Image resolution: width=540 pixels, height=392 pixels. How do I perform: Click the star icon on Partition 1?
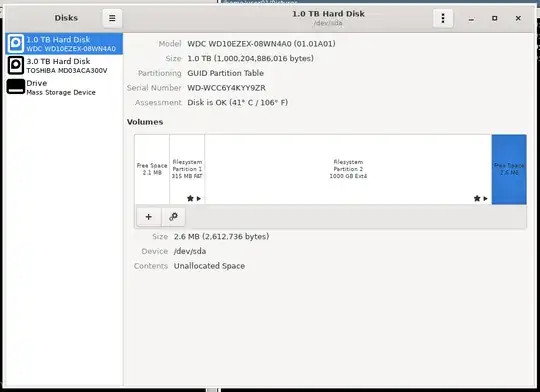coord(190,198)
